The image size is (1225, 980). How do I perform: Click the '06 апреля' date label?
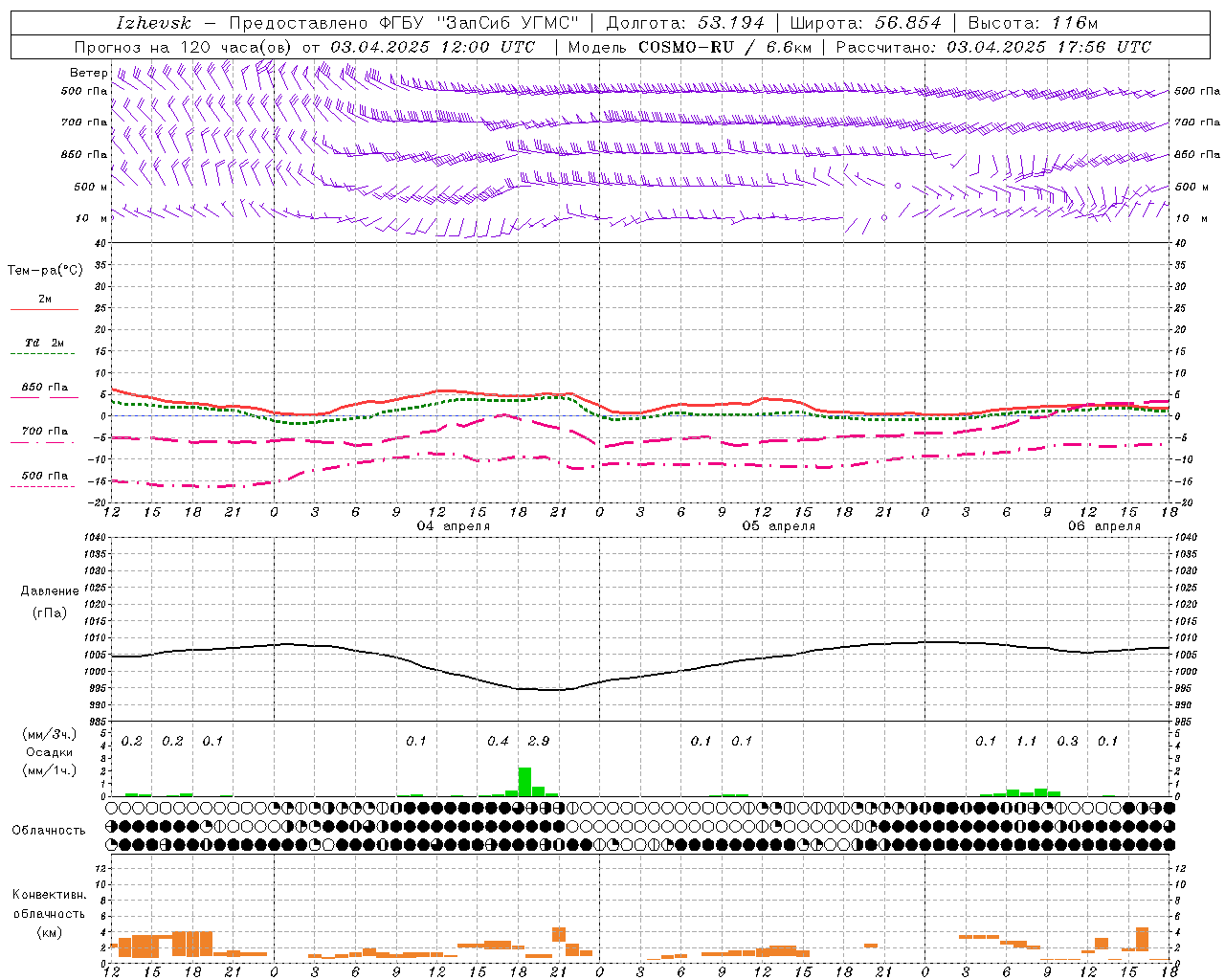click(1104, 526)
